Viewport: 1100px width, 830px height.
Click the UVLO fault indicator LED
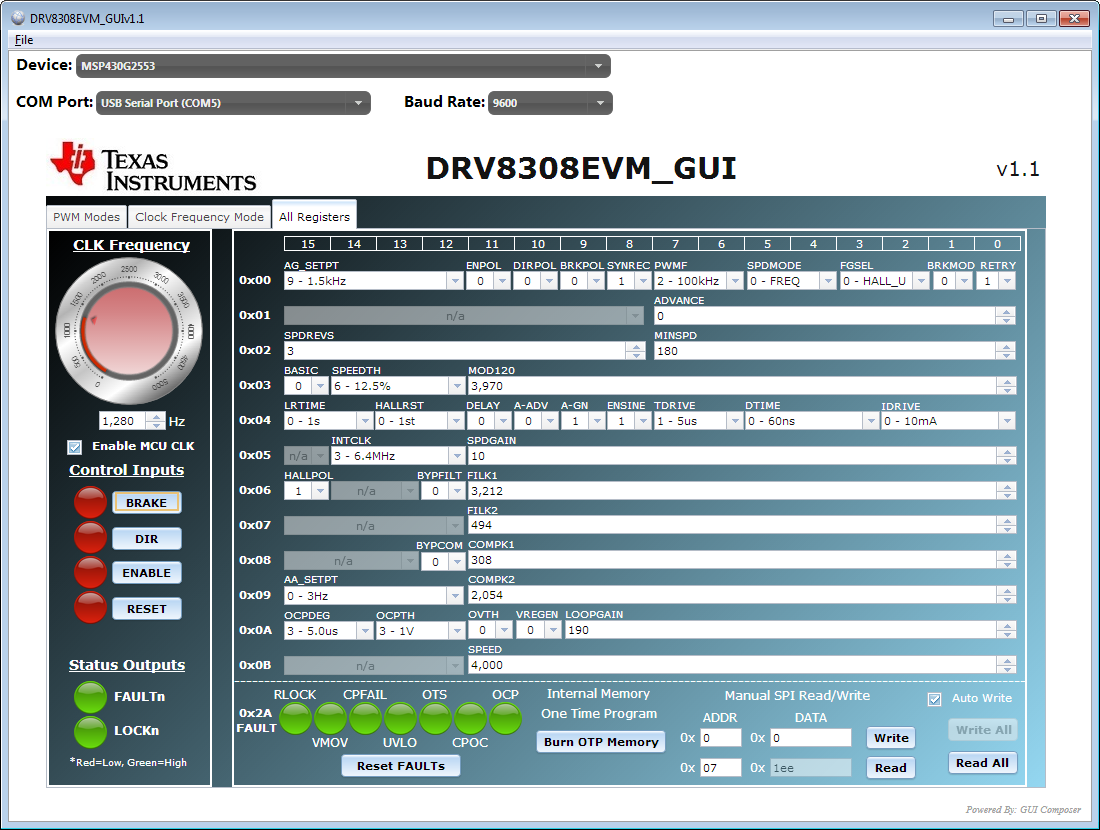click(x=401, y=718)
